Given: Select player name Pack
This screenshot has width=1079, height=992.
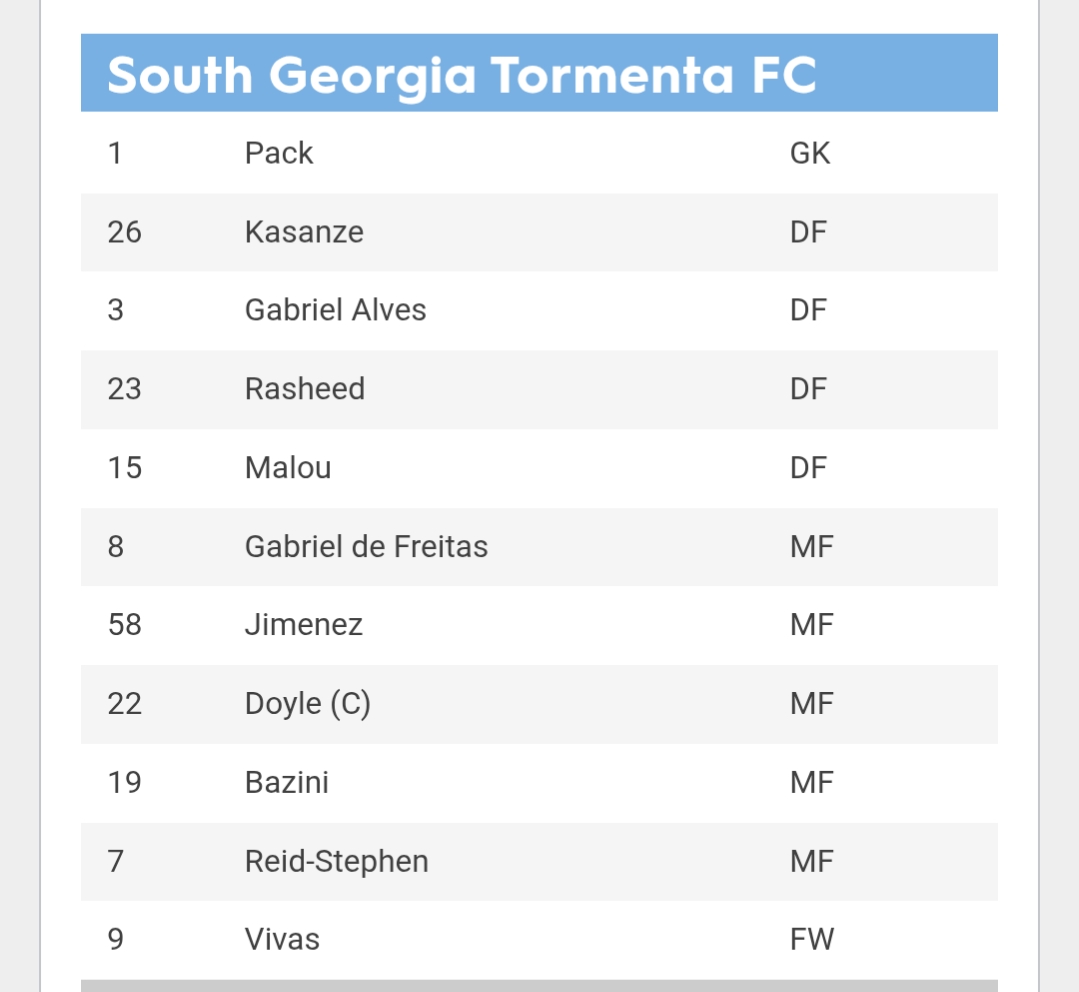Looking at the screenshot, I should tap(279, 153).
